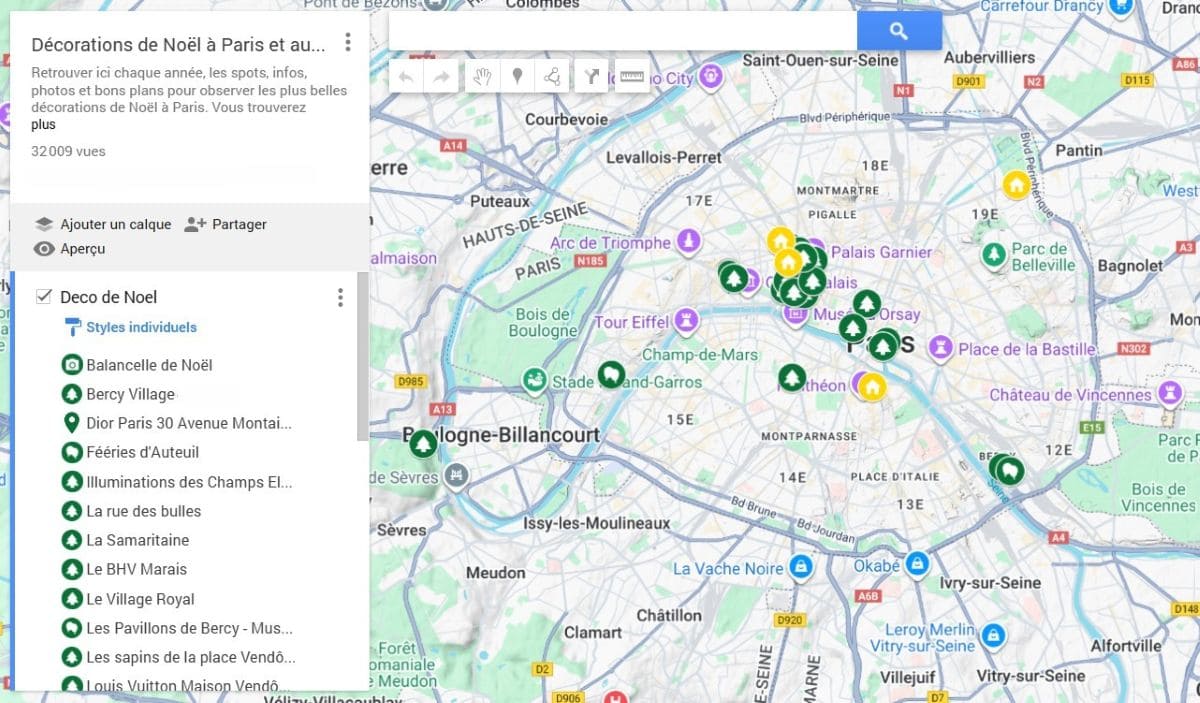Select the measure distances ruler tool
The height and width of the screenshot is (703, 1200).
(x=631, y=76)
